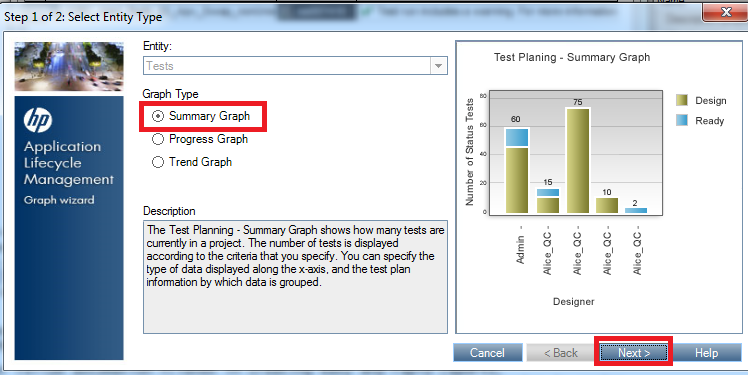Click the 'Ready' legend label
The image size is (748, 375).
coord(709,121)
